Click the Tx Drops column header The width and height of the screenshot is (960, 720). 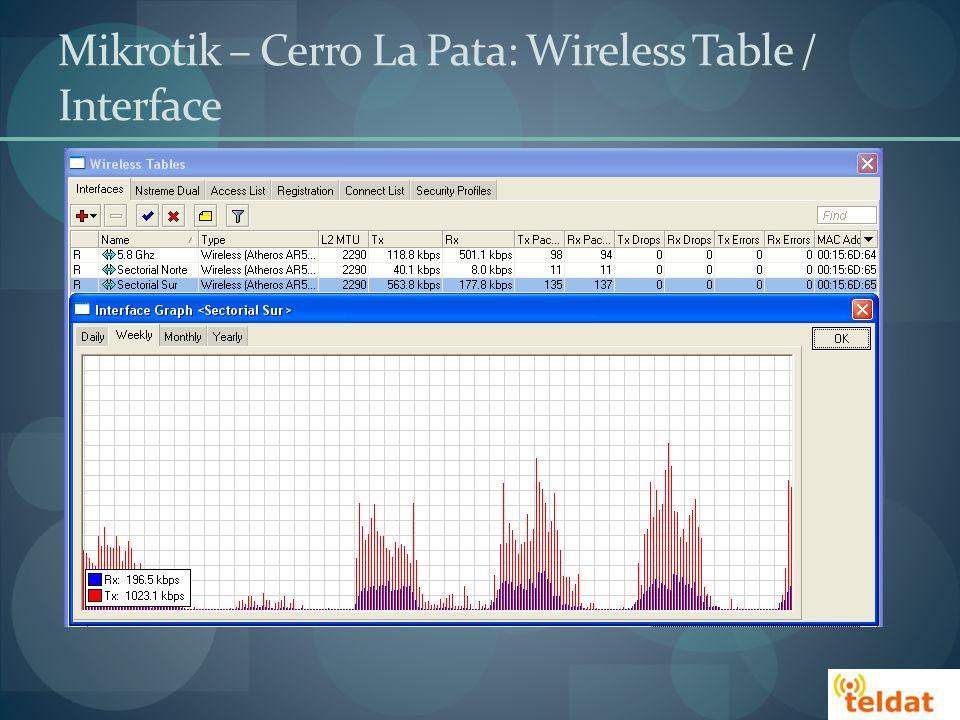[x=639, y=239]
